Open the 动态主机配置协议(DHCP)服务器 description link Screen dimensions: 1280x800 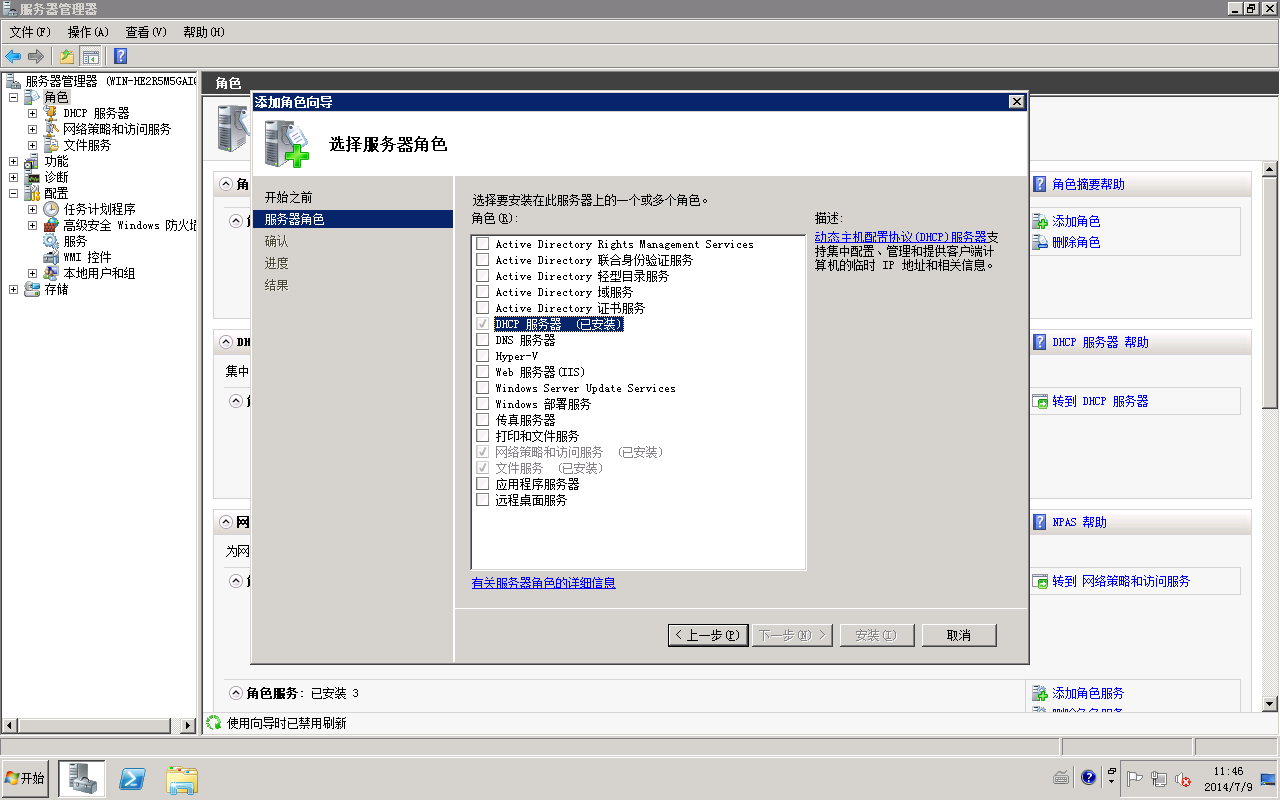(901, 237)
